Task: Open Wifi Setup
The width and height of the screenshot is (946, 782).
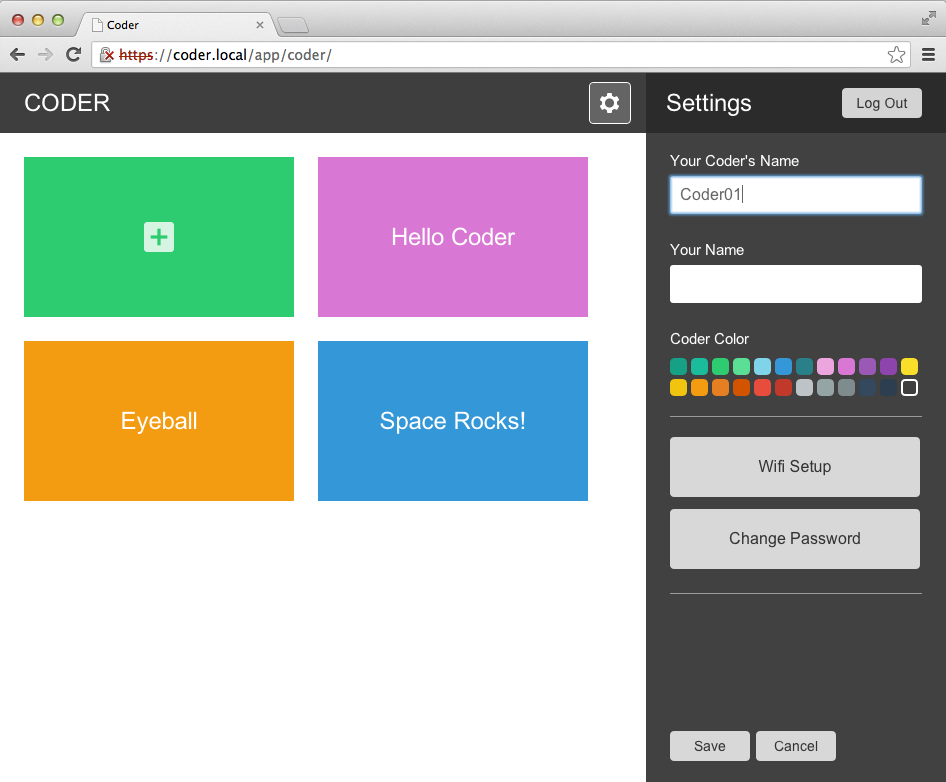Action: [795, 467]
